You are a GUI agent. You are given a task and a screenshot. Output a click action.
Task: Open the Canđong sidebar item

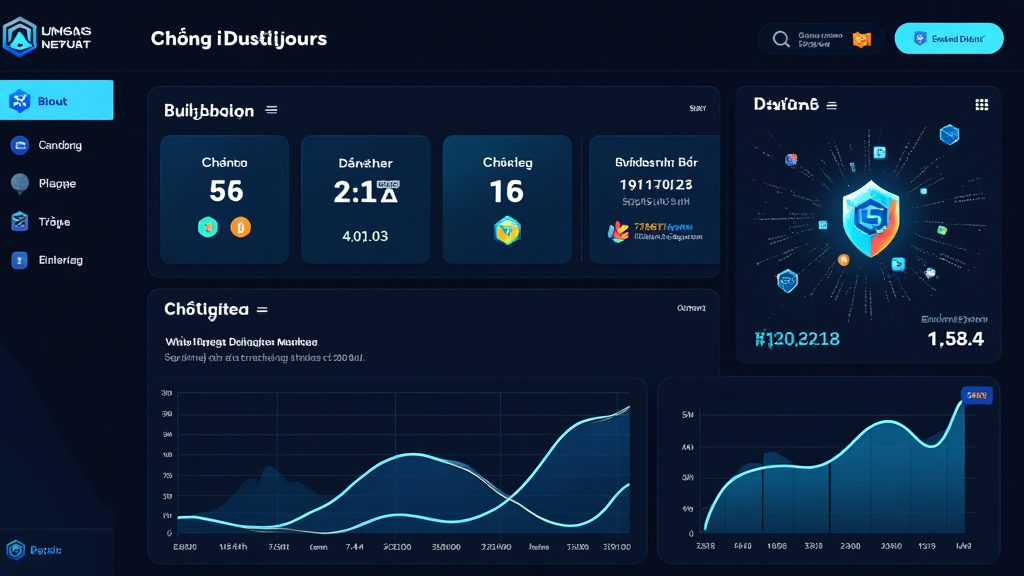pyautogui.click(x=56, y=145)
